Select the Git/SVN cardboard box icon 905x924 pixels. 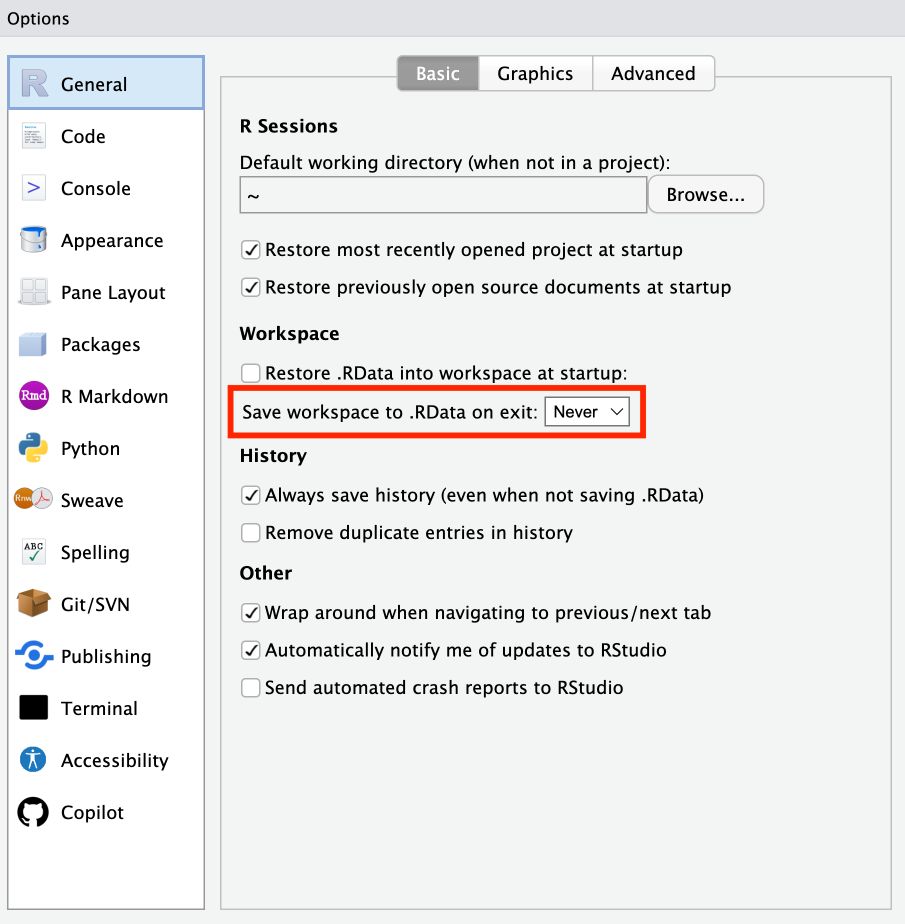tap(34, 605)
